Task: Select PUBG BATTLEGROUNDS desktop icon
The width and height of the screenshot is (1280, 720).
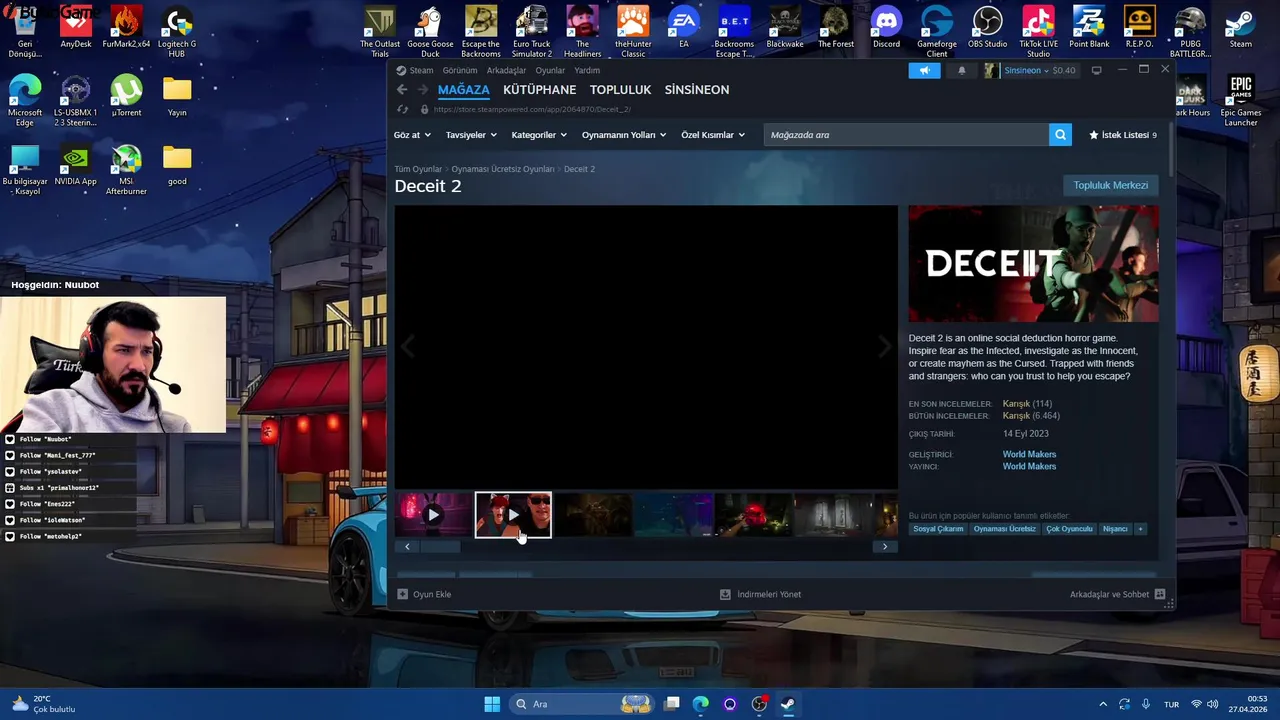Action: 1190,32
